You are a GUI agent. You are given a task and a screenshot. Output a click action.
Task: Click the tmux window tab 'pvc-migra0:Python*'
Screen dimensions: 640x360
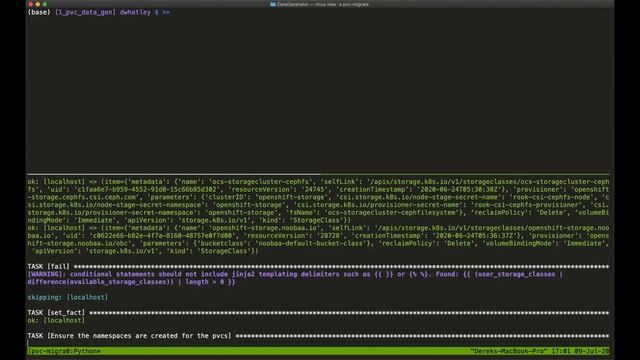coord(64,351)
